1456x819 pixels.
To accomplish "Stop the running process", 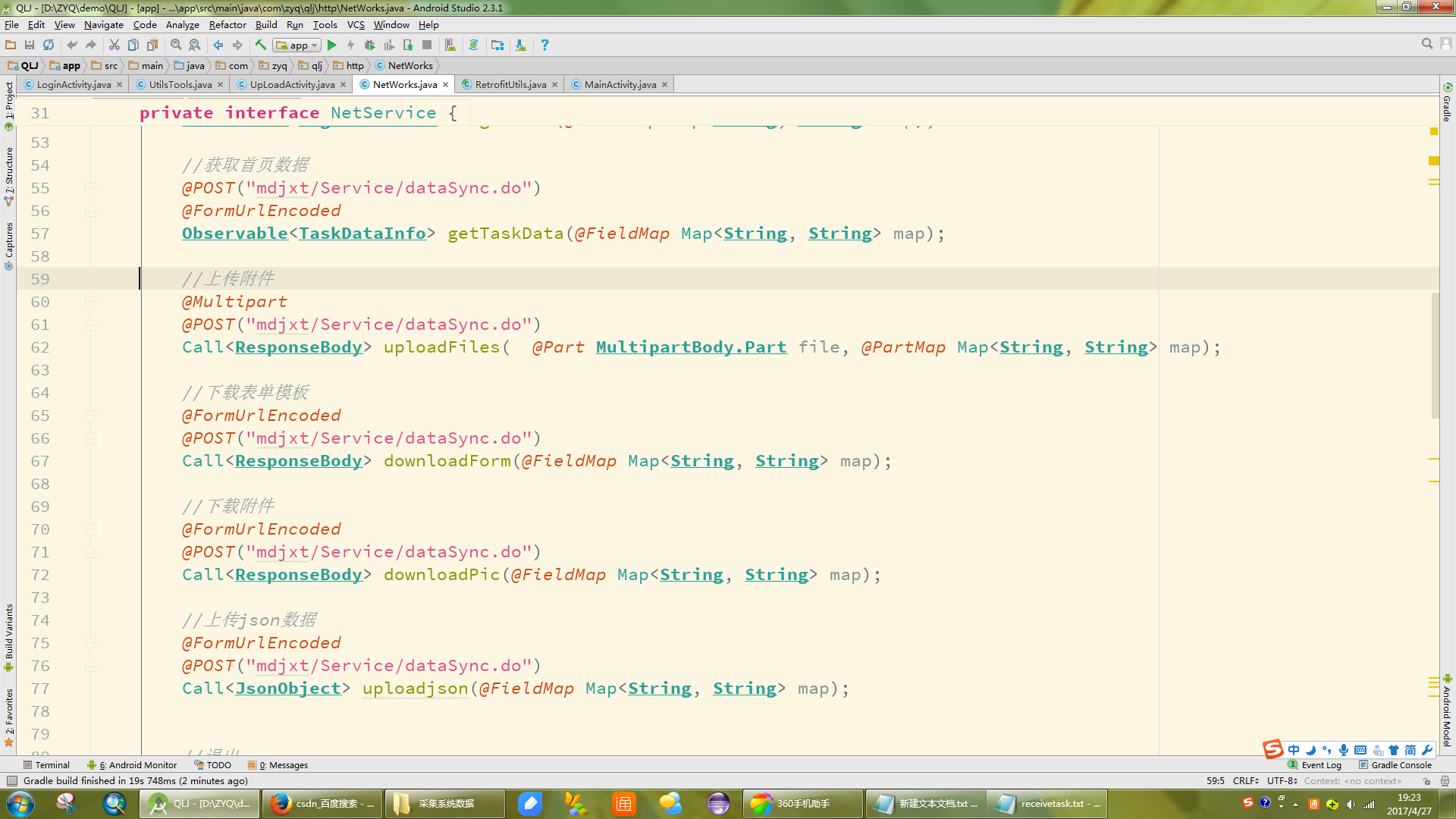I will pyautogui.click(x=427, y=45).
